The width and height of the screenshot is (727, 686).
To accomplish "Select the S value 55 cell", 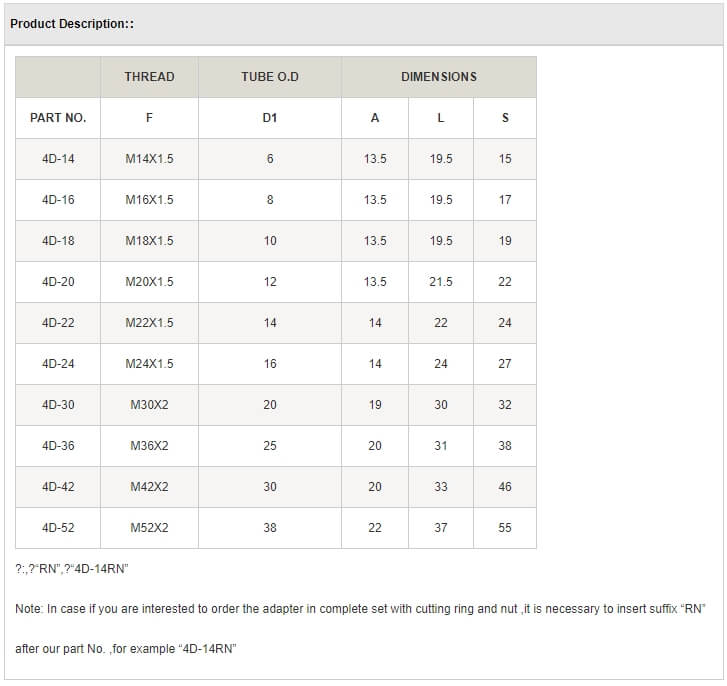I will (x=505, y=528).
